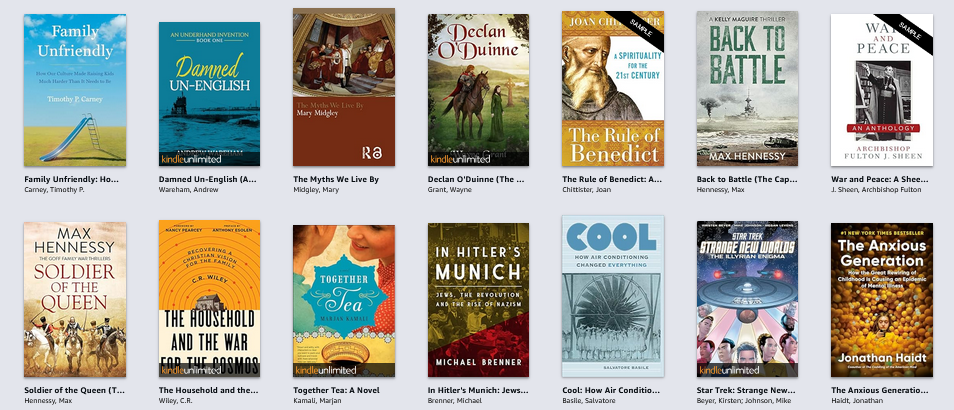The width and height of the screenshot is (954, 410).
Task: Open Cool air conditioning book cover
Action: [x=613, y=296]
